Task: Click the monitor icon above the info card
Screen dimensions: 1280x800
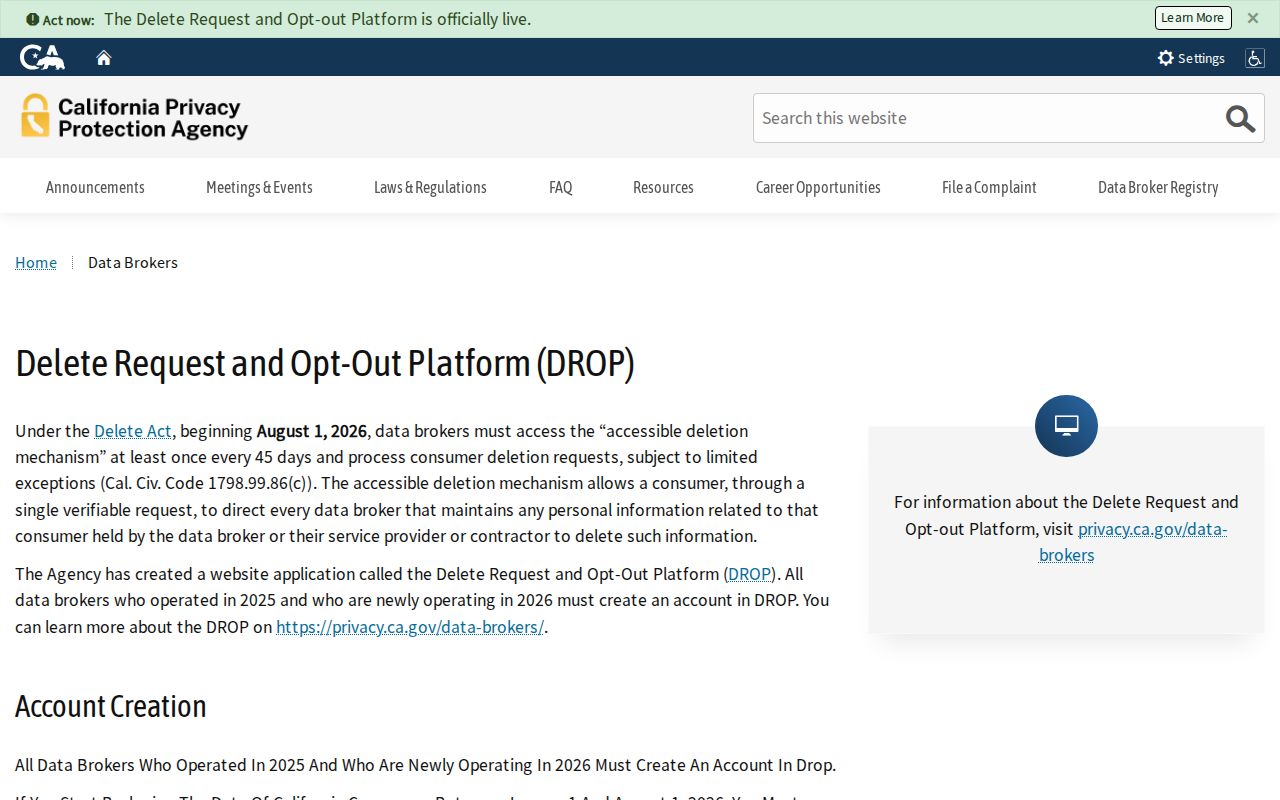Action: [1066, 426]
